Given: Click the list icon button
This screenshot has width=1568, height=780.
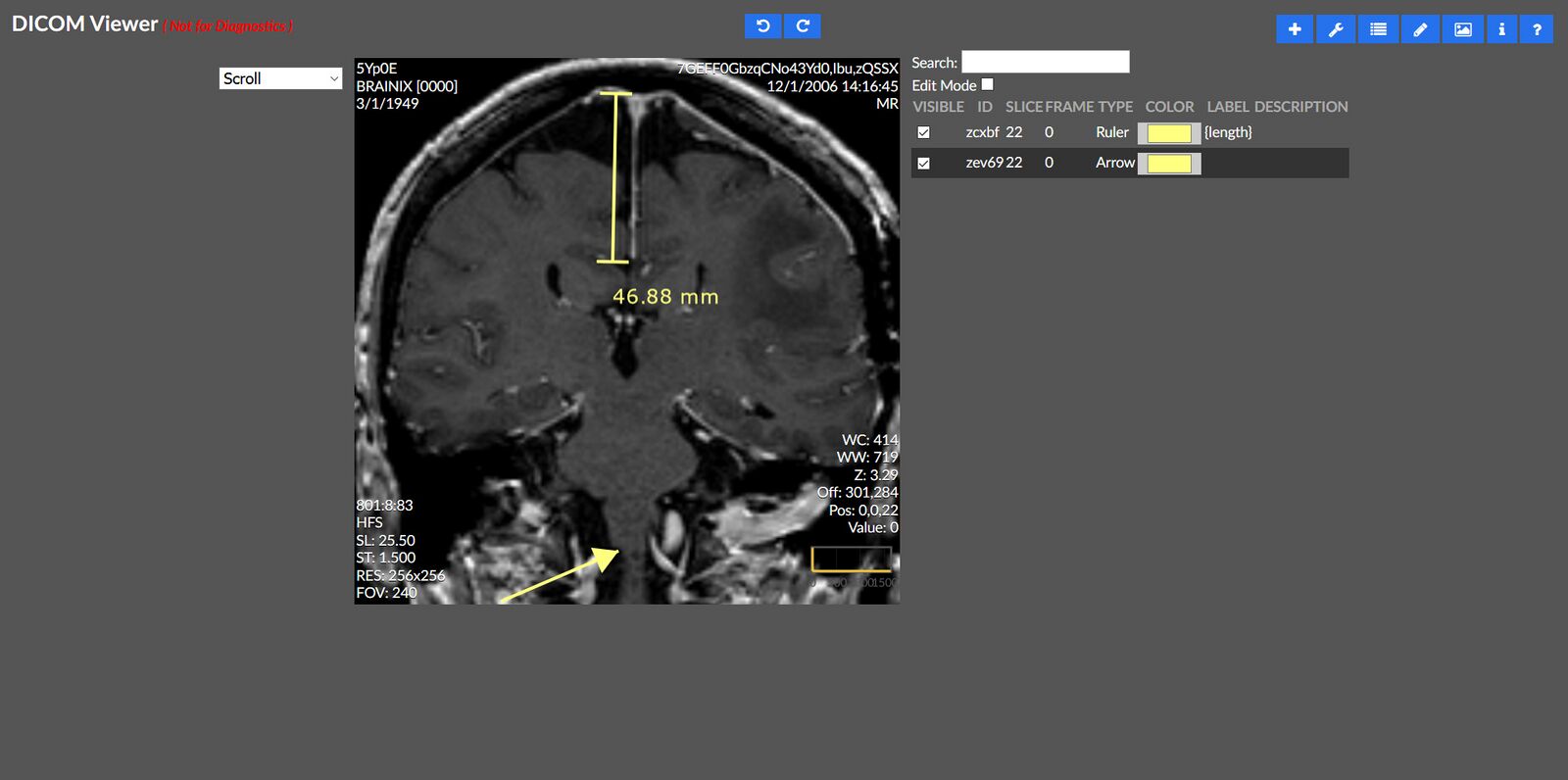Looking at the screenshot, I should click(x=1378, y=29).
